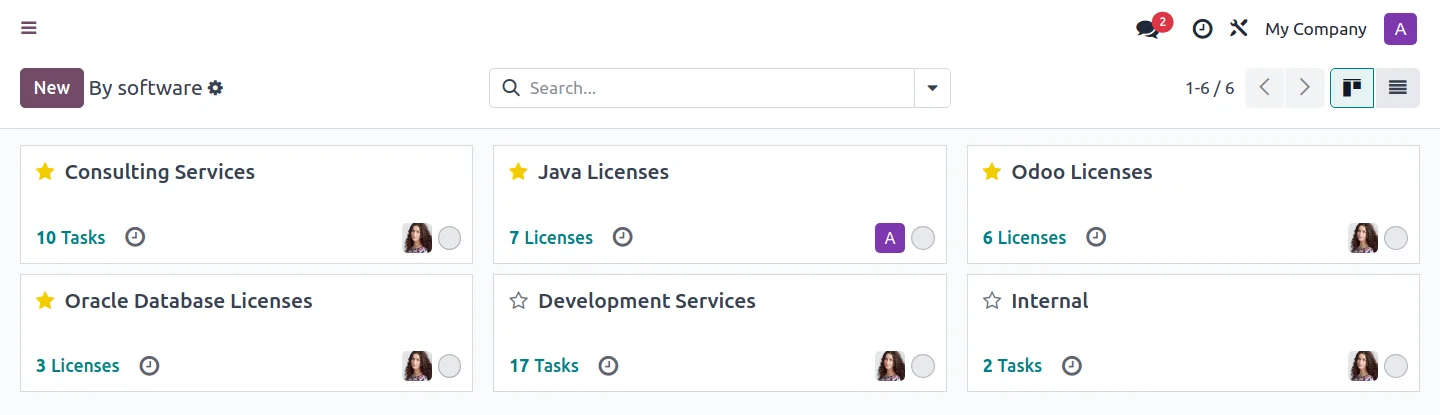Star the Internal project

991,301
